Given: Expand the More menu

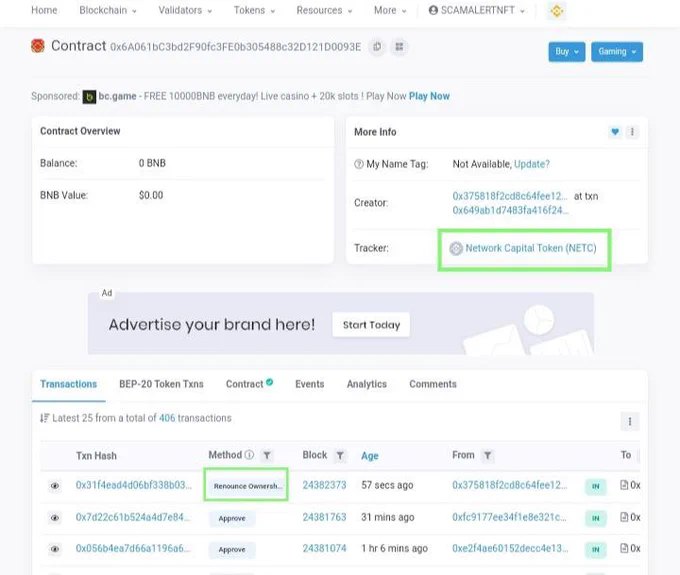Looking at the screenshot, I should point(390,10).
